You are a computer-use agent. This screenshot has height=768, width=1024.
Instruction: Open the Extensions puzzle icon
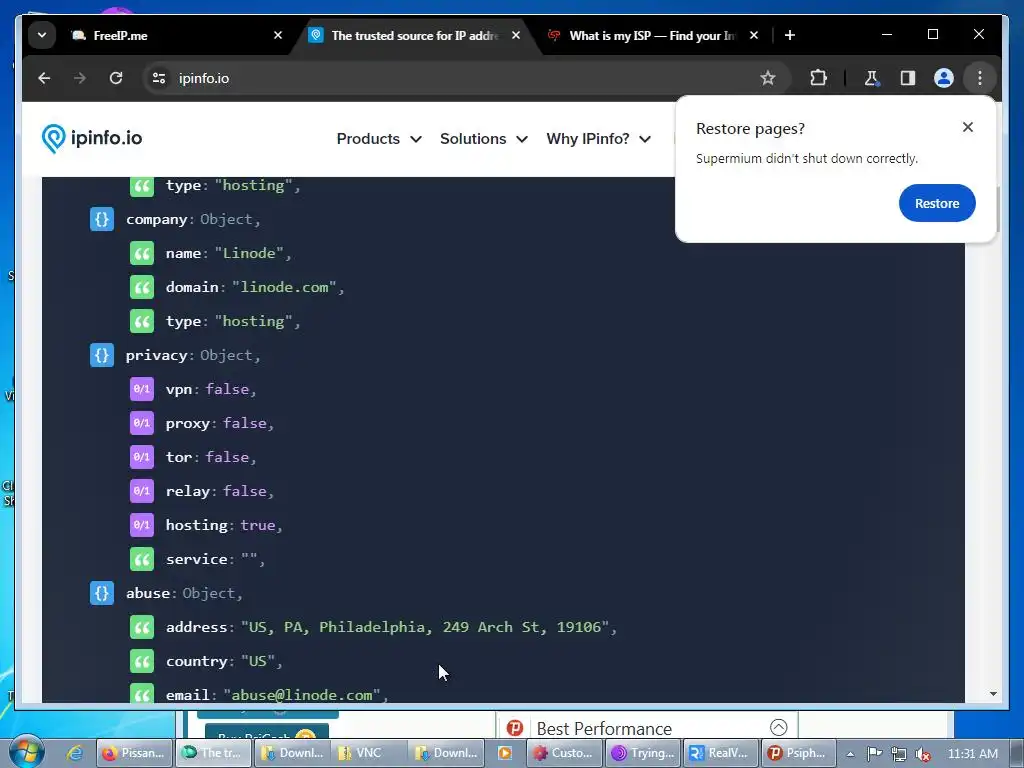coord(818,78)
